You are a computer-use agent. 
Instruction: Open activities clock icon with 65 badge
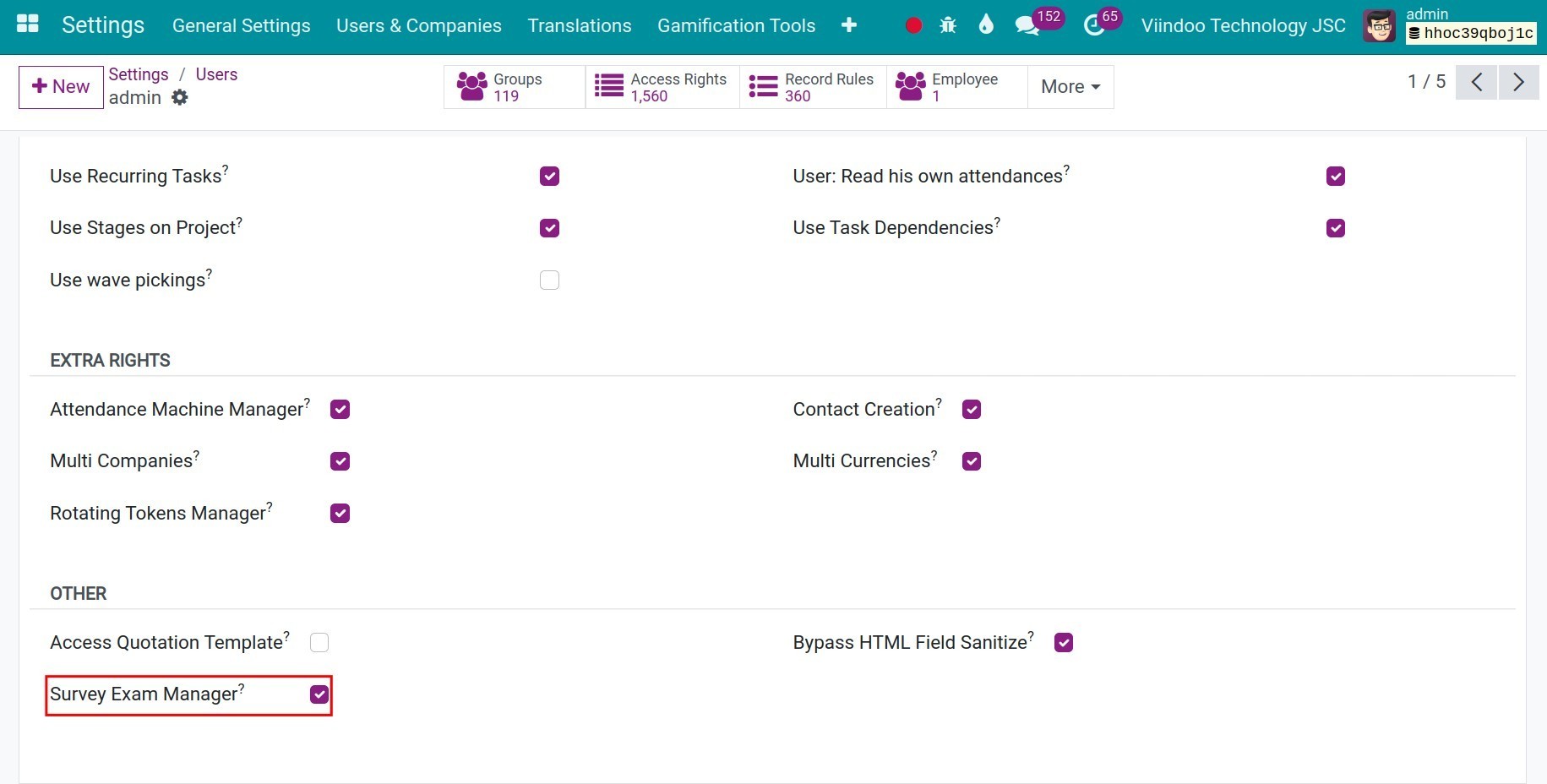[1094, 25]
